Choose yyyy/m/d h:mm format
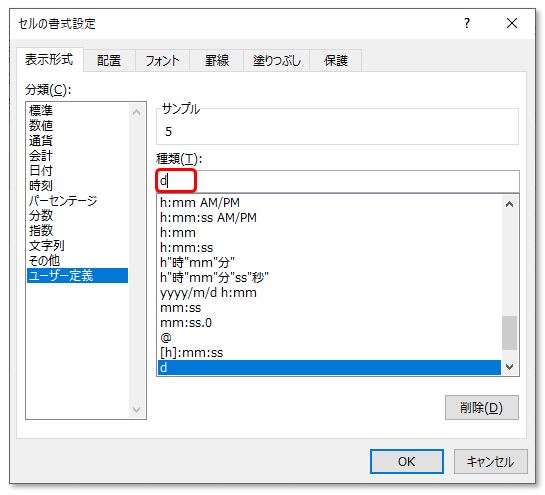This screenshot has width=545, height=495. [208, 293]
